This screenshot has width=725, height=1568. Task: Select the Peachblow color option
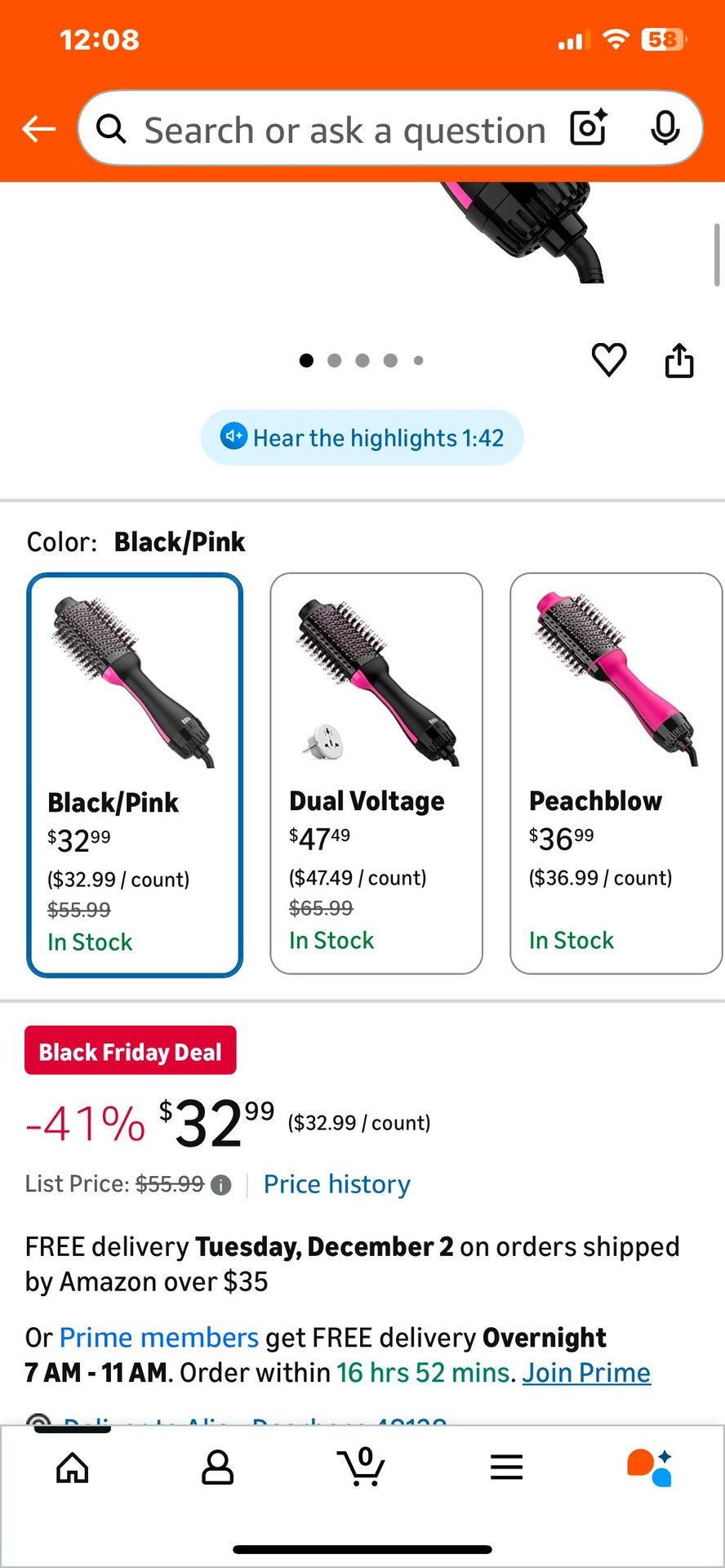616,773
